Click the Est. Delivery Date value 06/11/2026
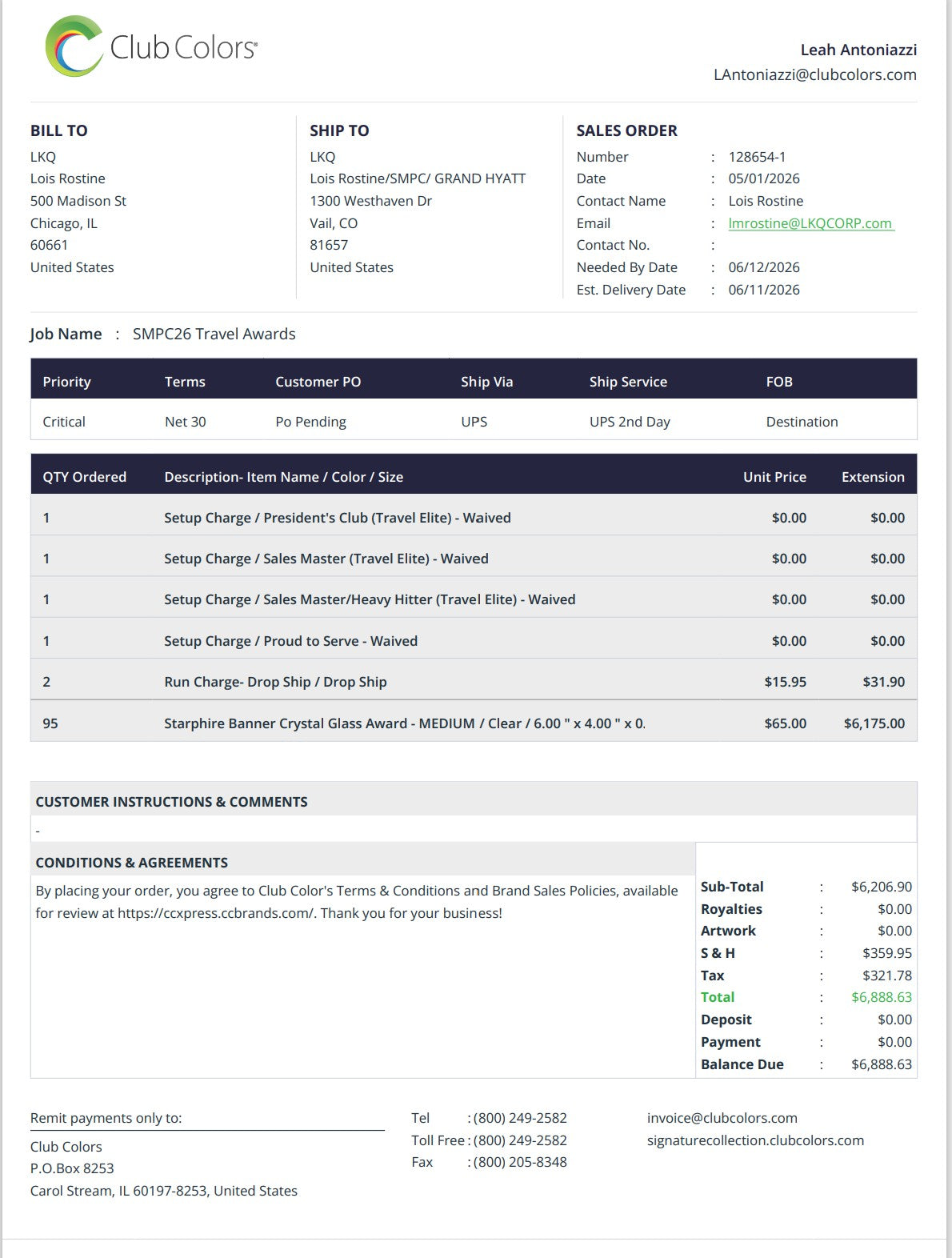The image size is (952, 1258). [x=764, y=290]
